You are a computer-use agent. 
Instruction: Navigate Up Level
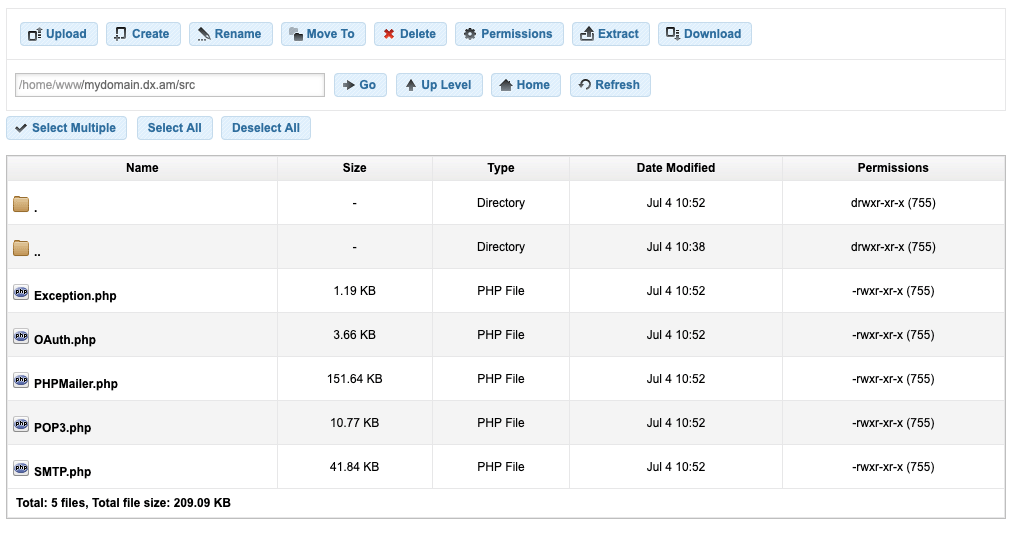[439, 85]
